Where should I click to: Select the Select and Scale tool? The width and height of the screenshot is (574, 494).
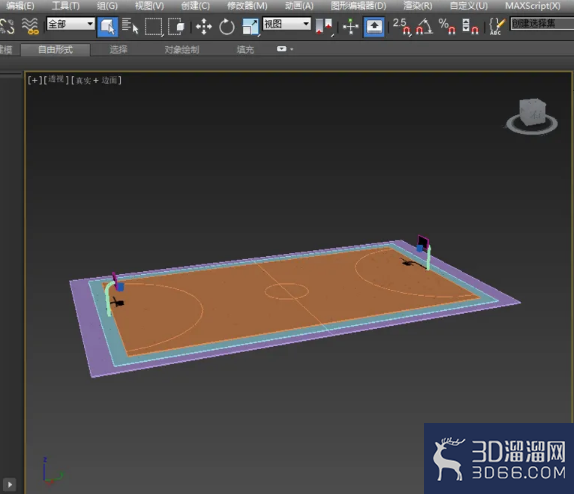pos(250,27)
